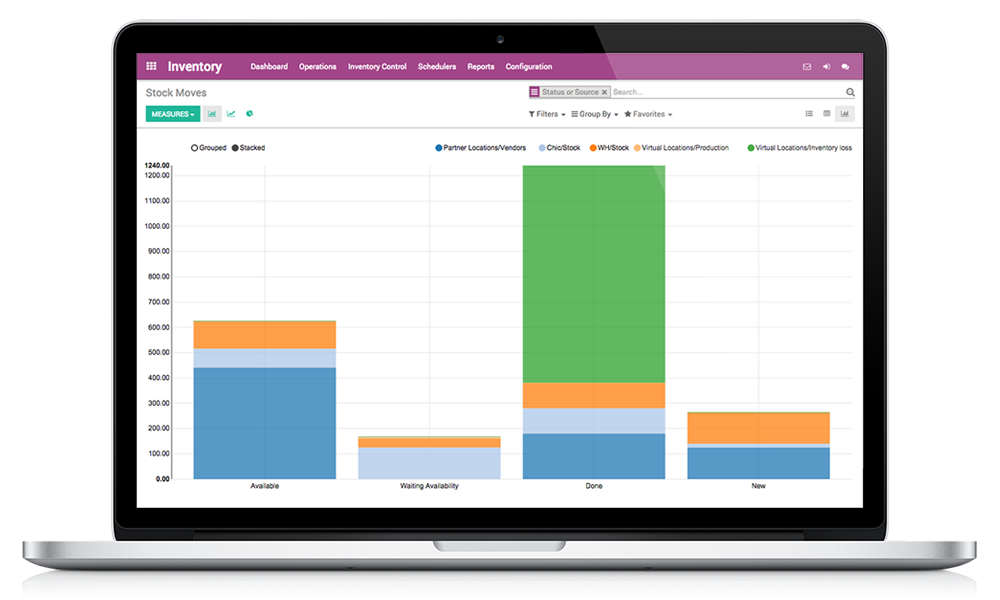The height and width of the screenshot is (600, 1000).
Task: Switch to line chart mode
Action: pos(231,114)
